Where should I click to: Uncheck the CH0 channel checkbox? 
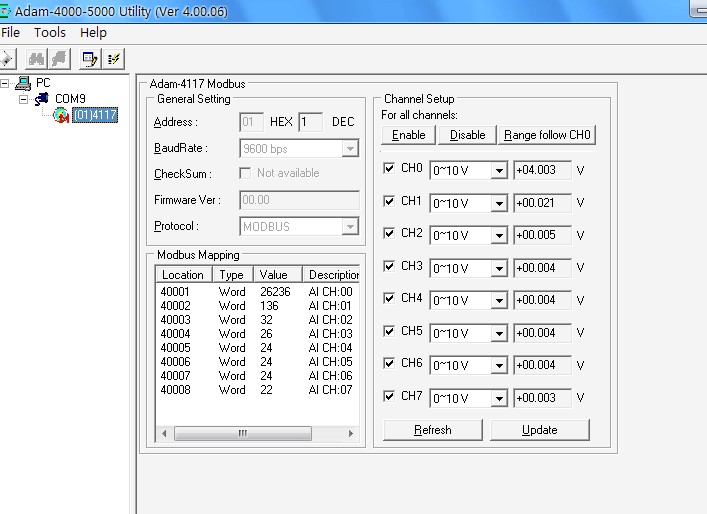389,168
